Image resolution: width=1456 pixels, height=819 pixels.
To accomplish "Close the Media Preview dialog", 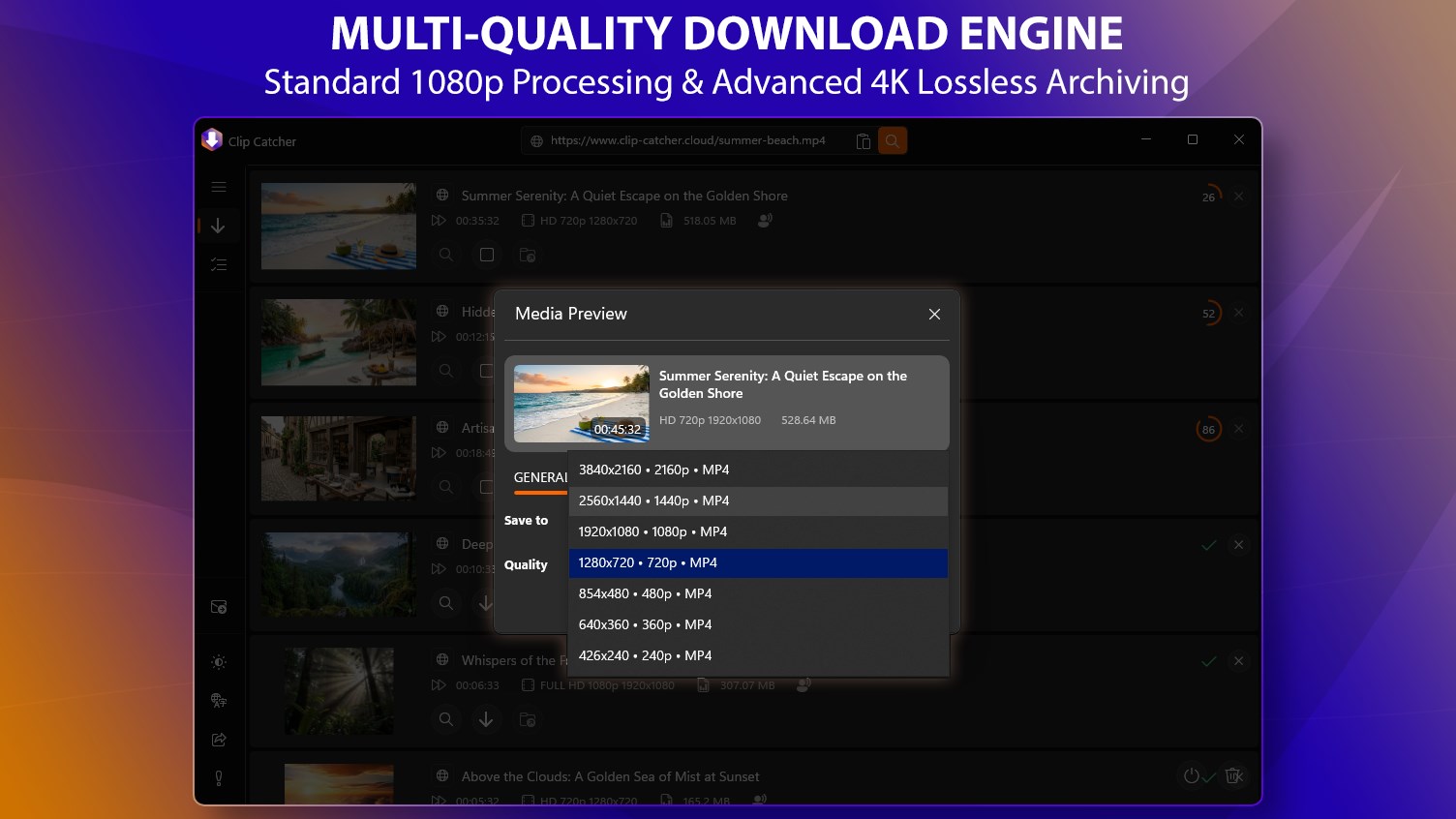I will 934,314.
